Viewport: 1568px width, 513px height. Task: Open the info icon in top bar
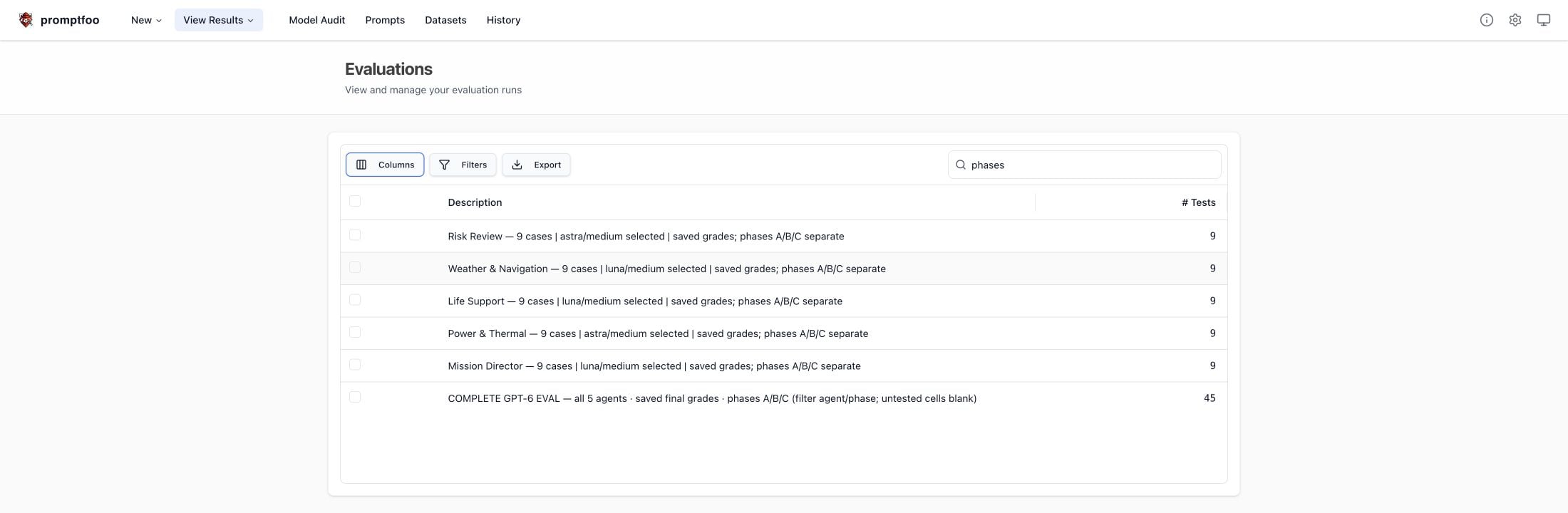click(1486, 20)
